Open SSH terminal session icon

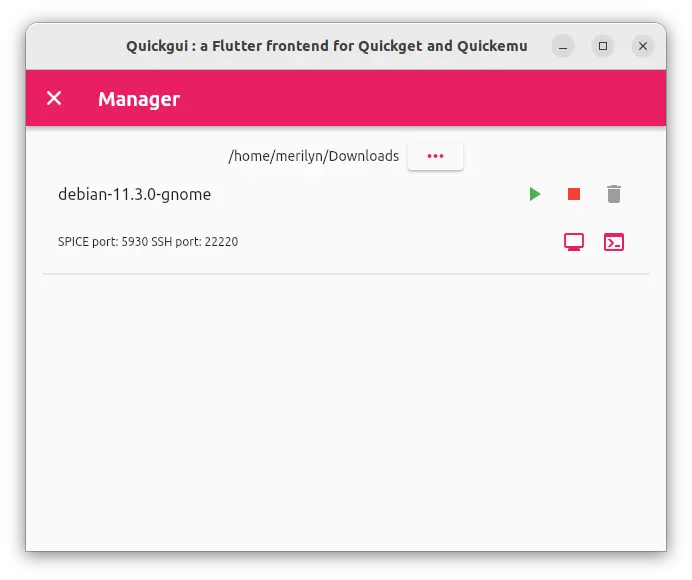[613, 242]
